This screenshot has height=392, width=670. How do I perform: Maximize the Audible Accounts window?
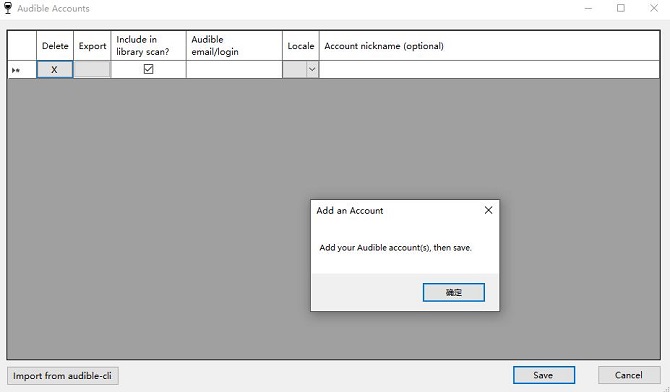621,8
